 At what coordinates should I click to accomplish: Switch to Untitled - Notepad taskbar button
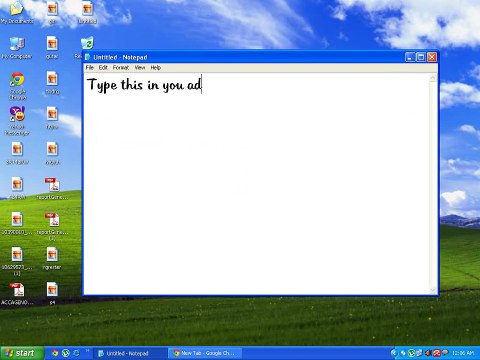click(130, 353)
